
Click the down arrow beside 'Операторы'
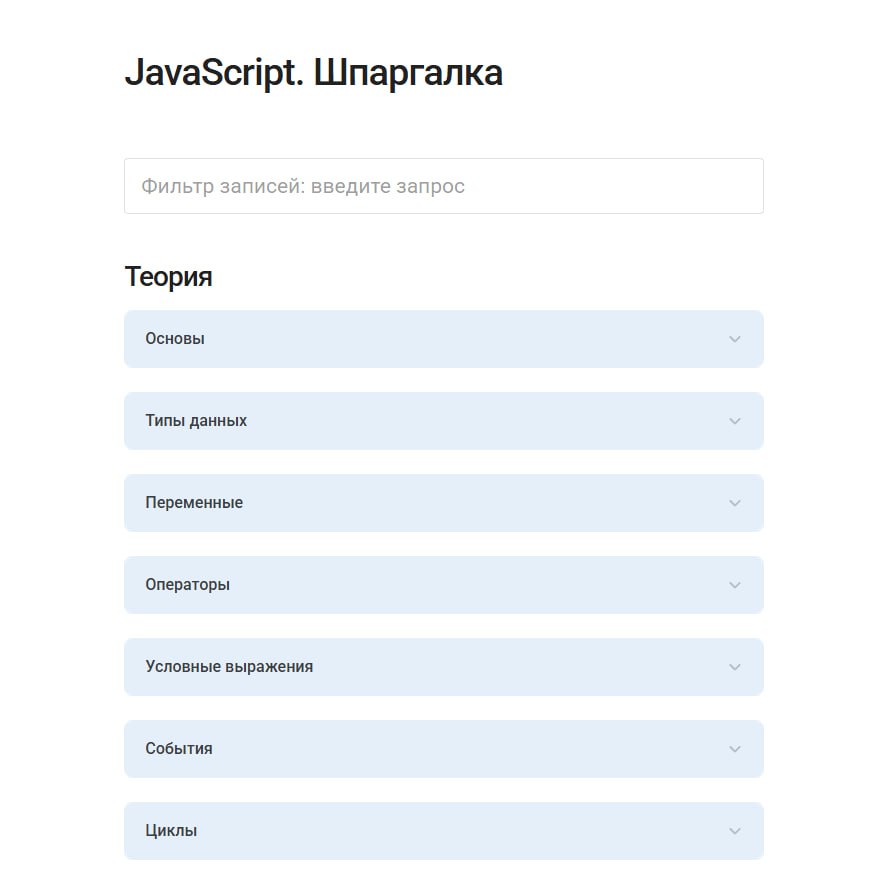point(735,585)
